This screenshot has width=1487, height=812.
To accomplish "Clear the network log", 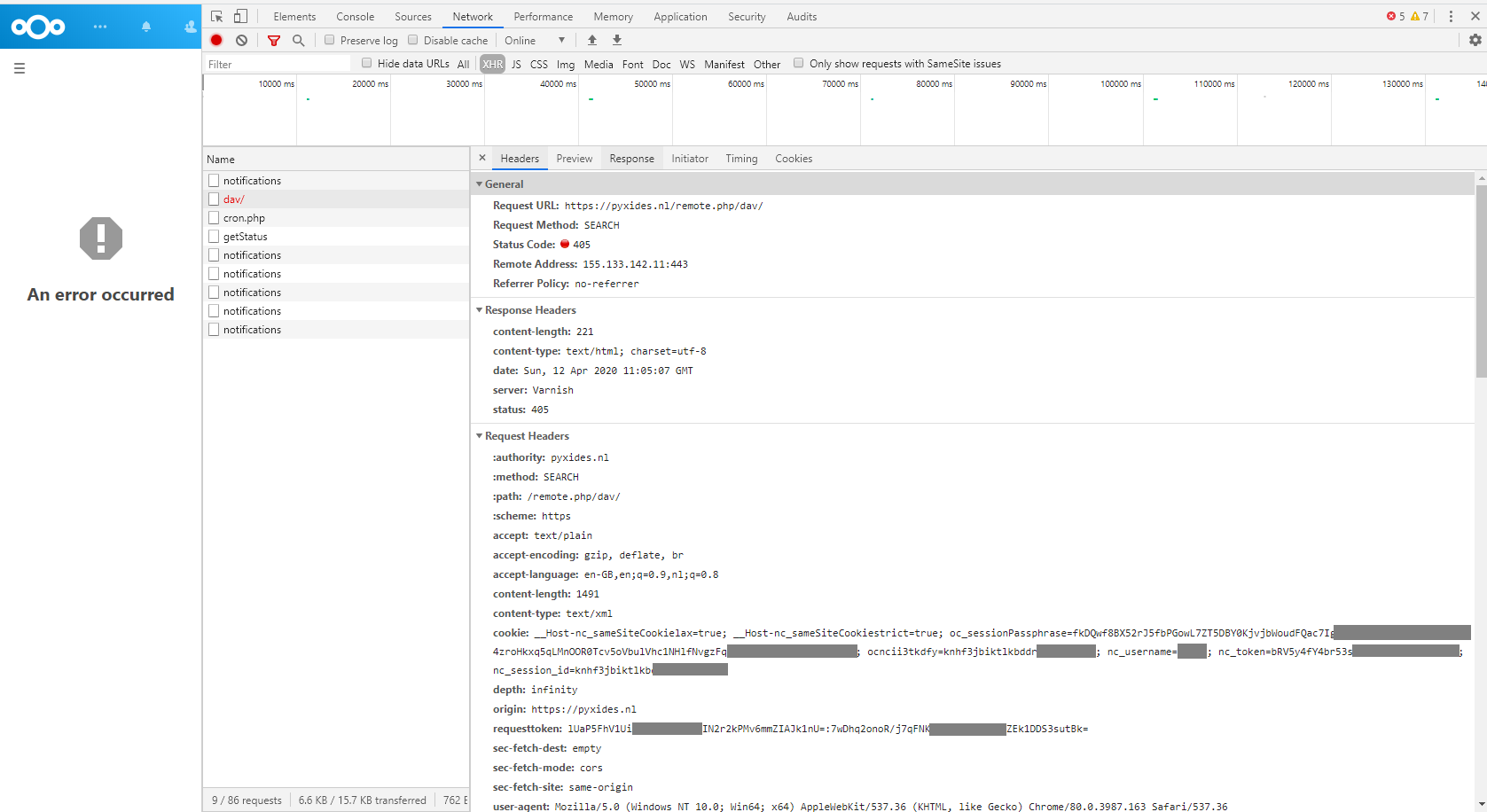I will pos(241,40).
